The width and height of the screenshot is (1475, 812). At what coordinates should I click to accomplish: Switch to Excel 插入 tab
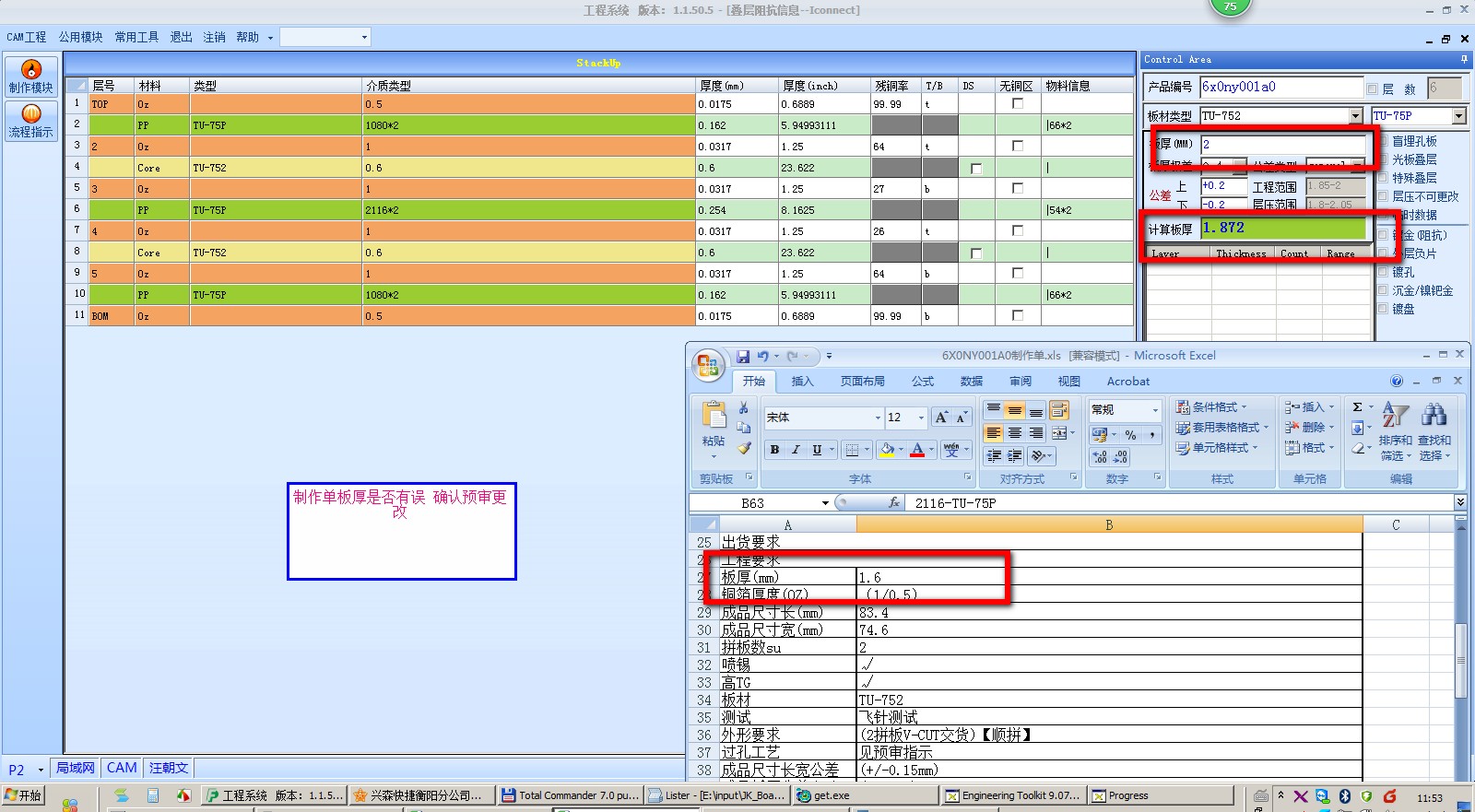pyautogui.click(x=802, y=381)
